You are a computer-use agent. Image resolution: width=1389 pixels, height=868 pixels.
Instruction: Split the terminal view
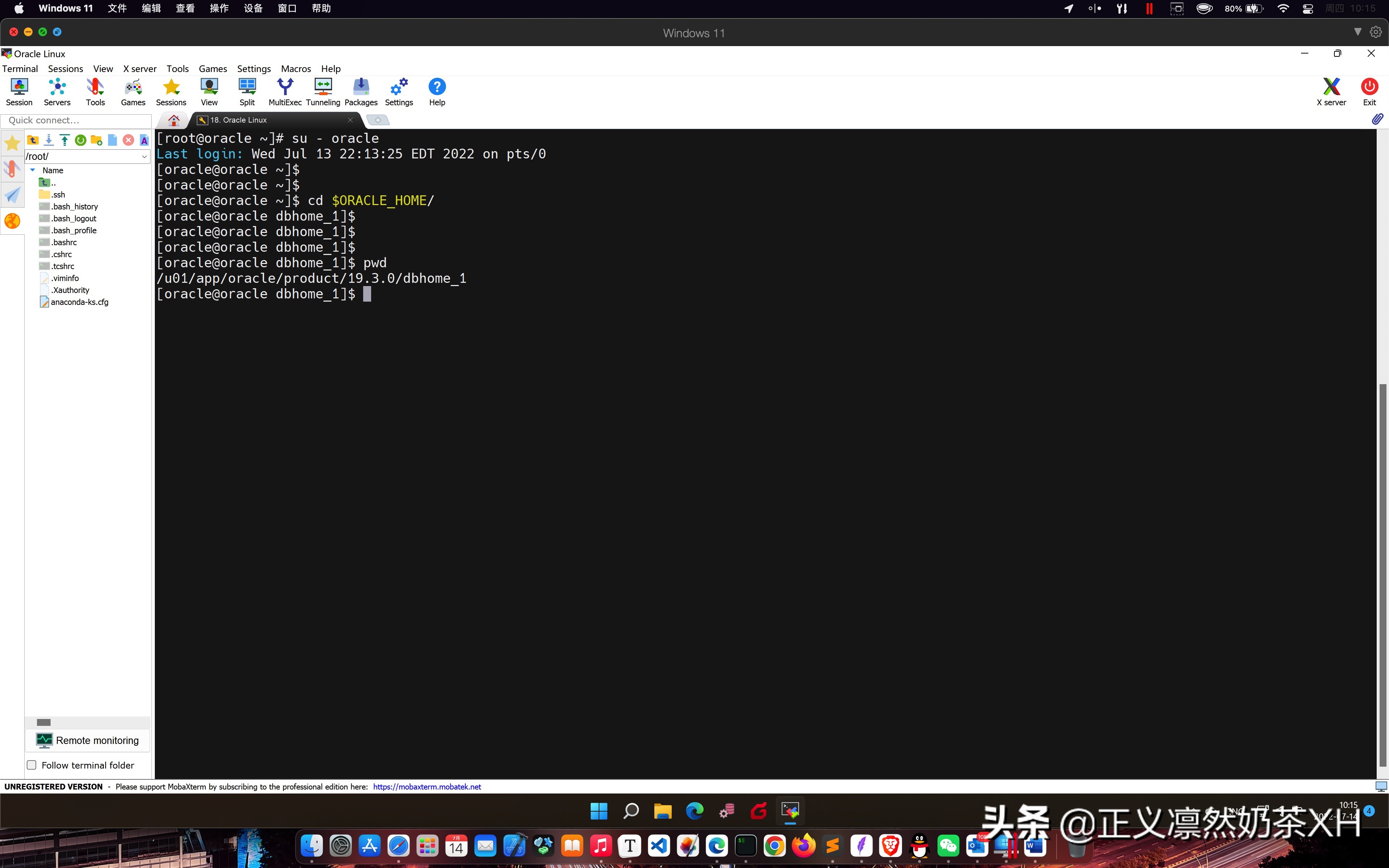(247, 91)
